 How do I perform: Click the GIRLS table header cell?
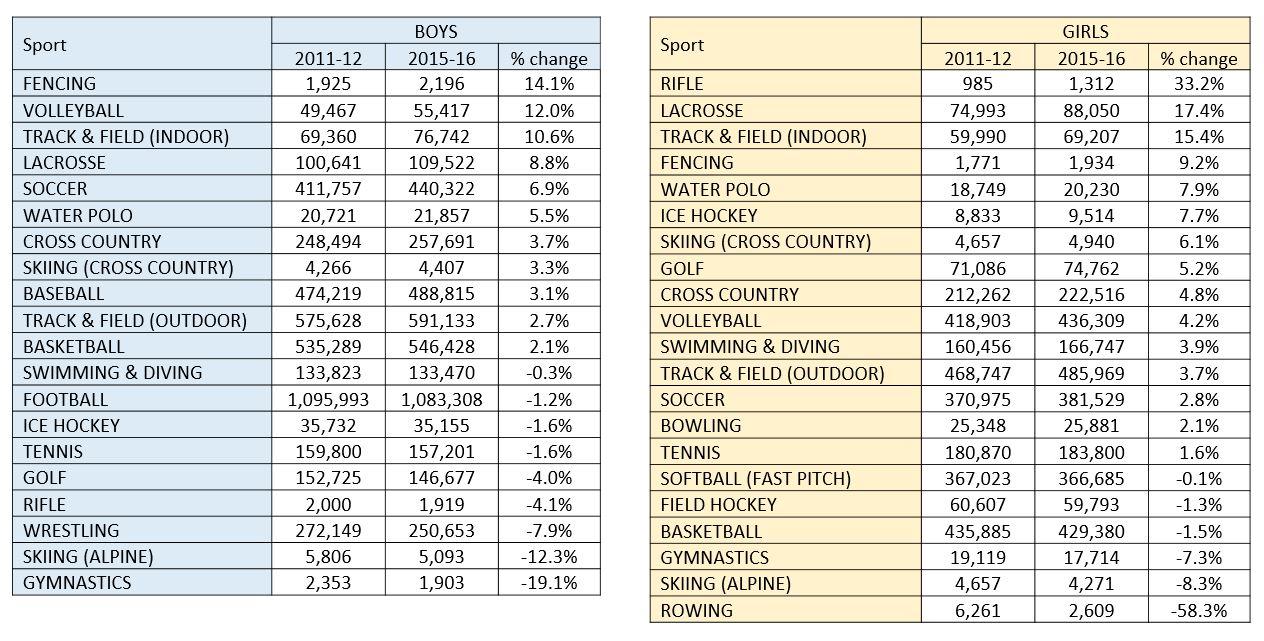click(x=1085, y=32)
